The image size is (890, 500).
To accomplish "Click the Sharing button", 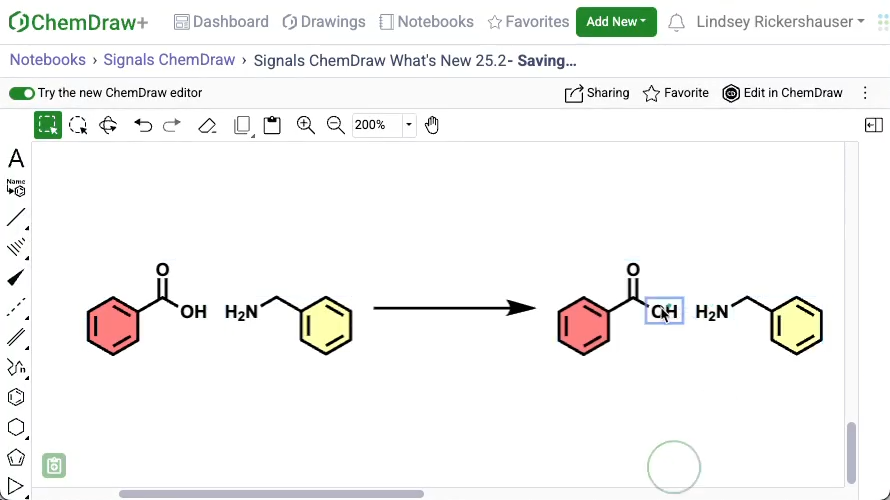I will 597,93.
